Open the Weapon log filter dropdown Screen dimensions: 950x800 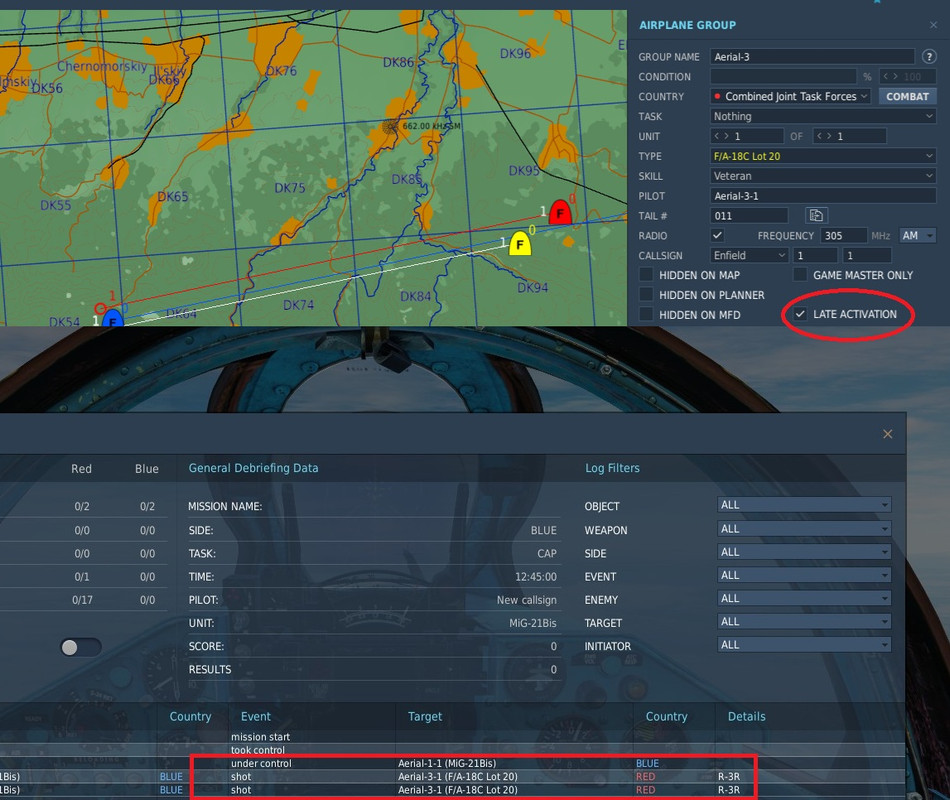click(x=804, y=528)
